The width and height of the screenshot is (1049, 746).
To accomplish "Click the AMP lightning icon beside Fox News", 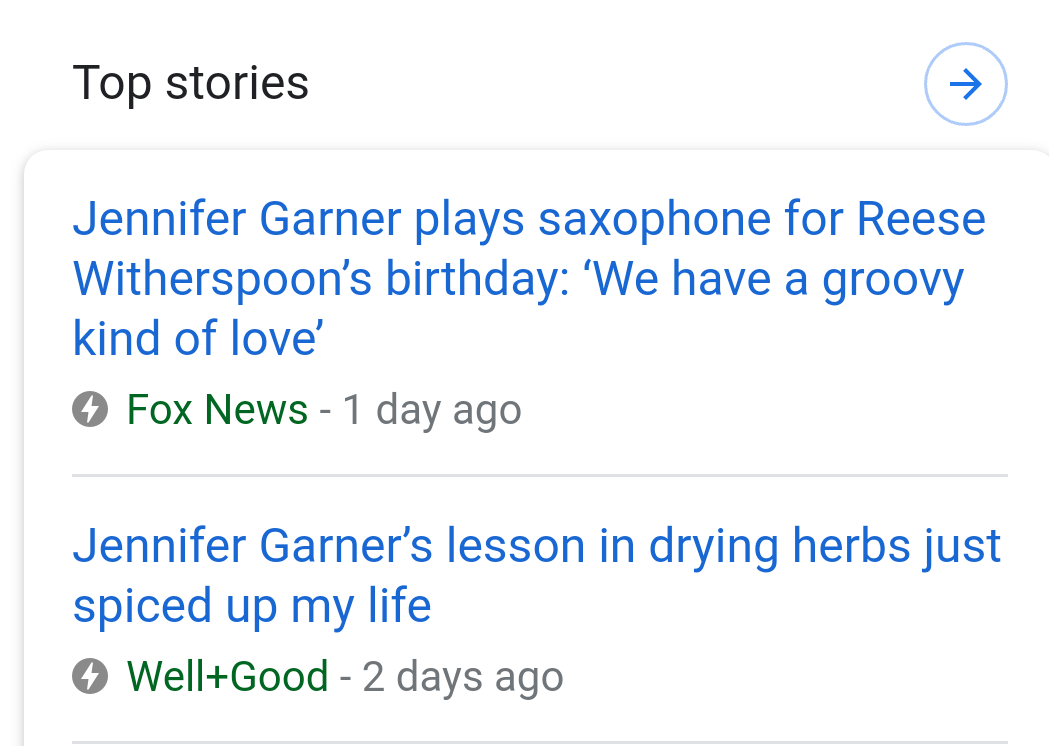I will pos(90,409).
